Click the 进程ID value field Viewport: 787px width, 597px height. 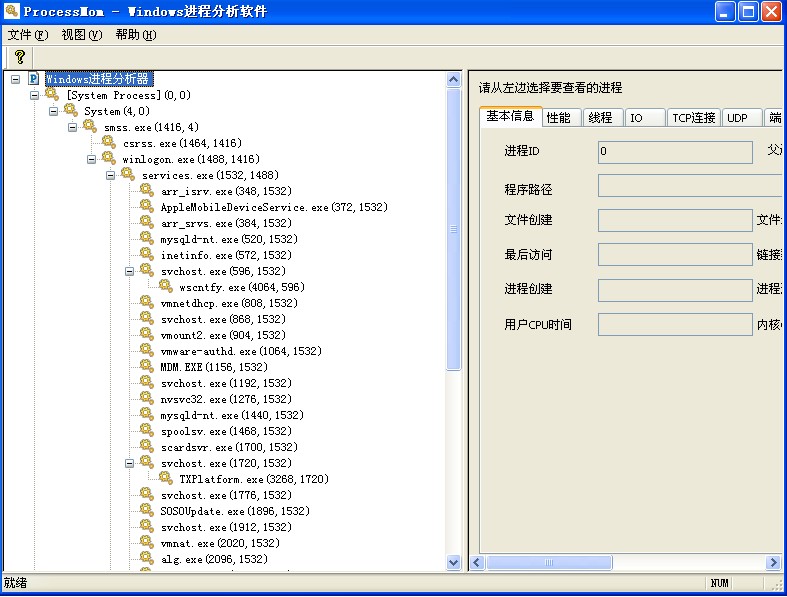click(675, 152)
